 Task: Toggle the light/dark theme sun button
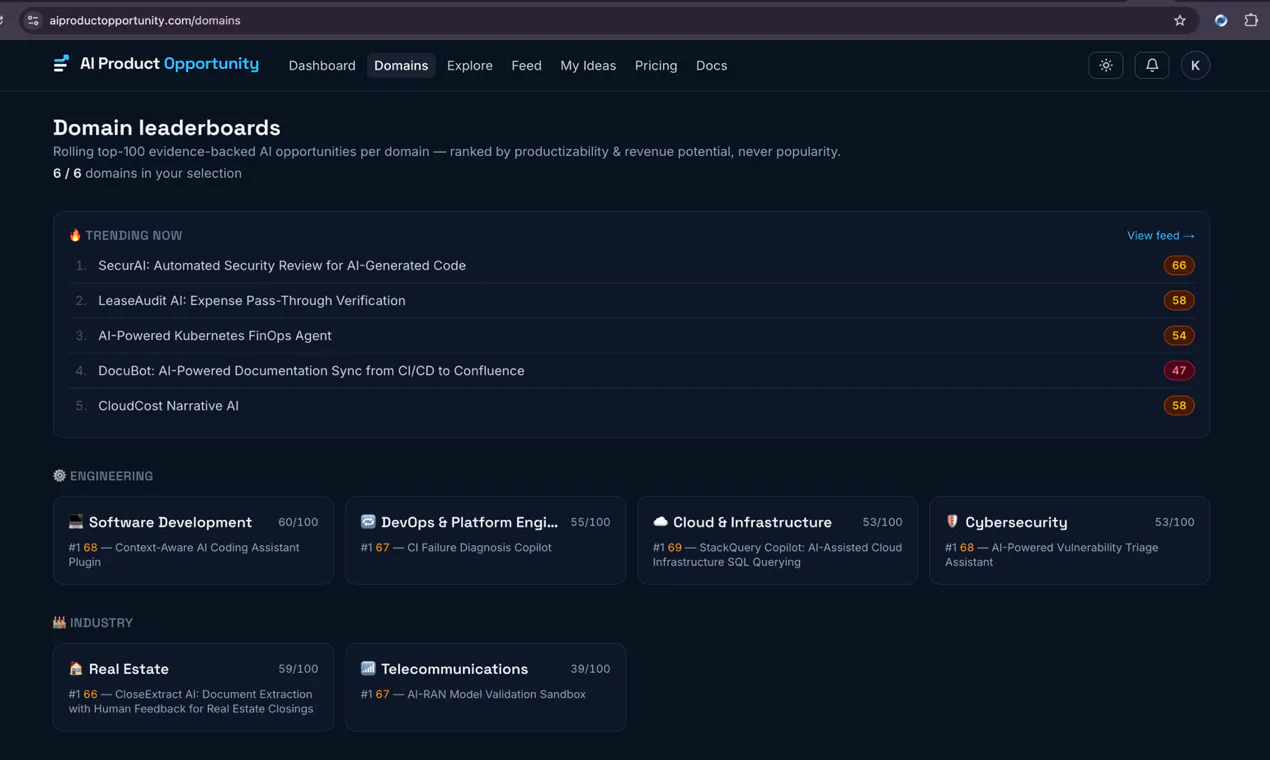[x=1106, y=65]
